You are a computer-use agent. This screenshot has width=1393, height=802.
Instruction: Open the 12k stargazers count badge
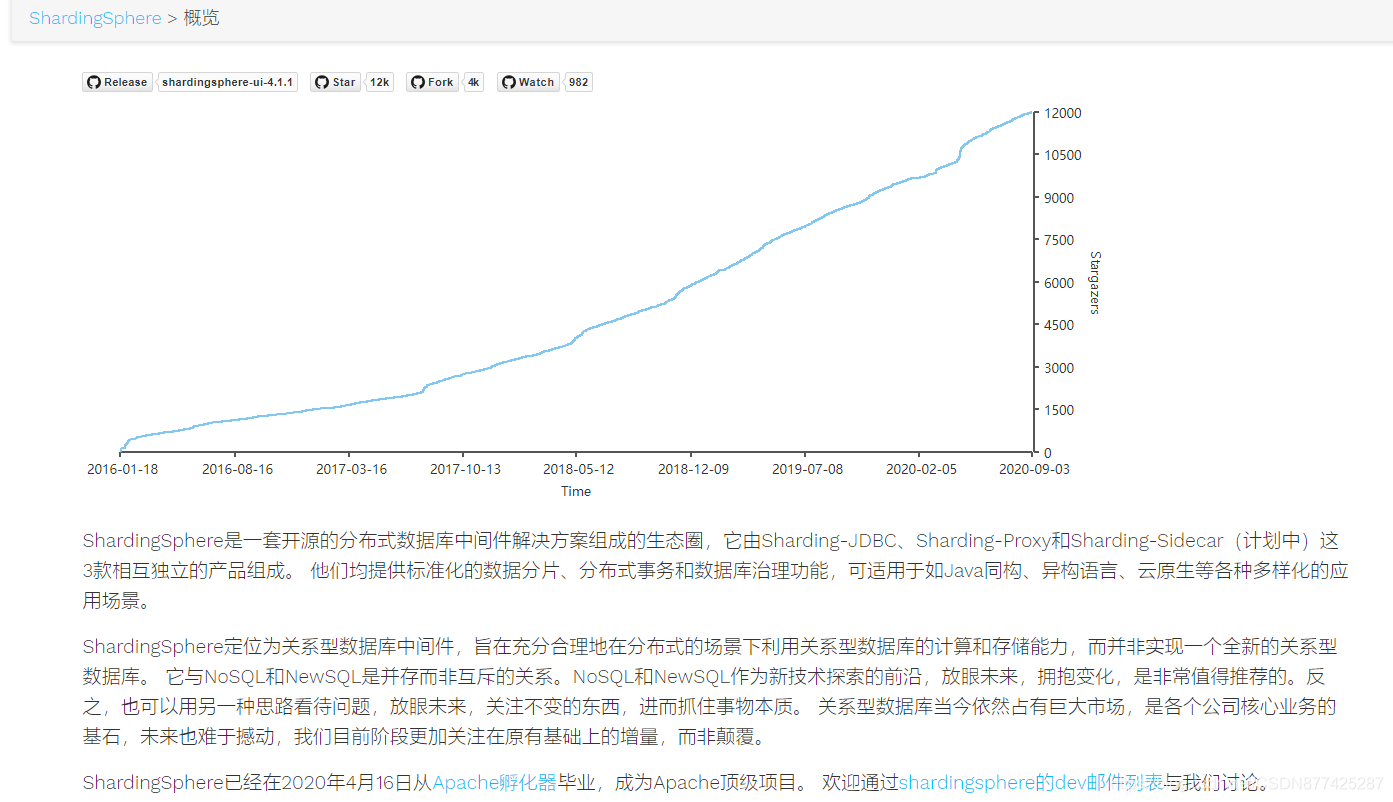point(380,82)
